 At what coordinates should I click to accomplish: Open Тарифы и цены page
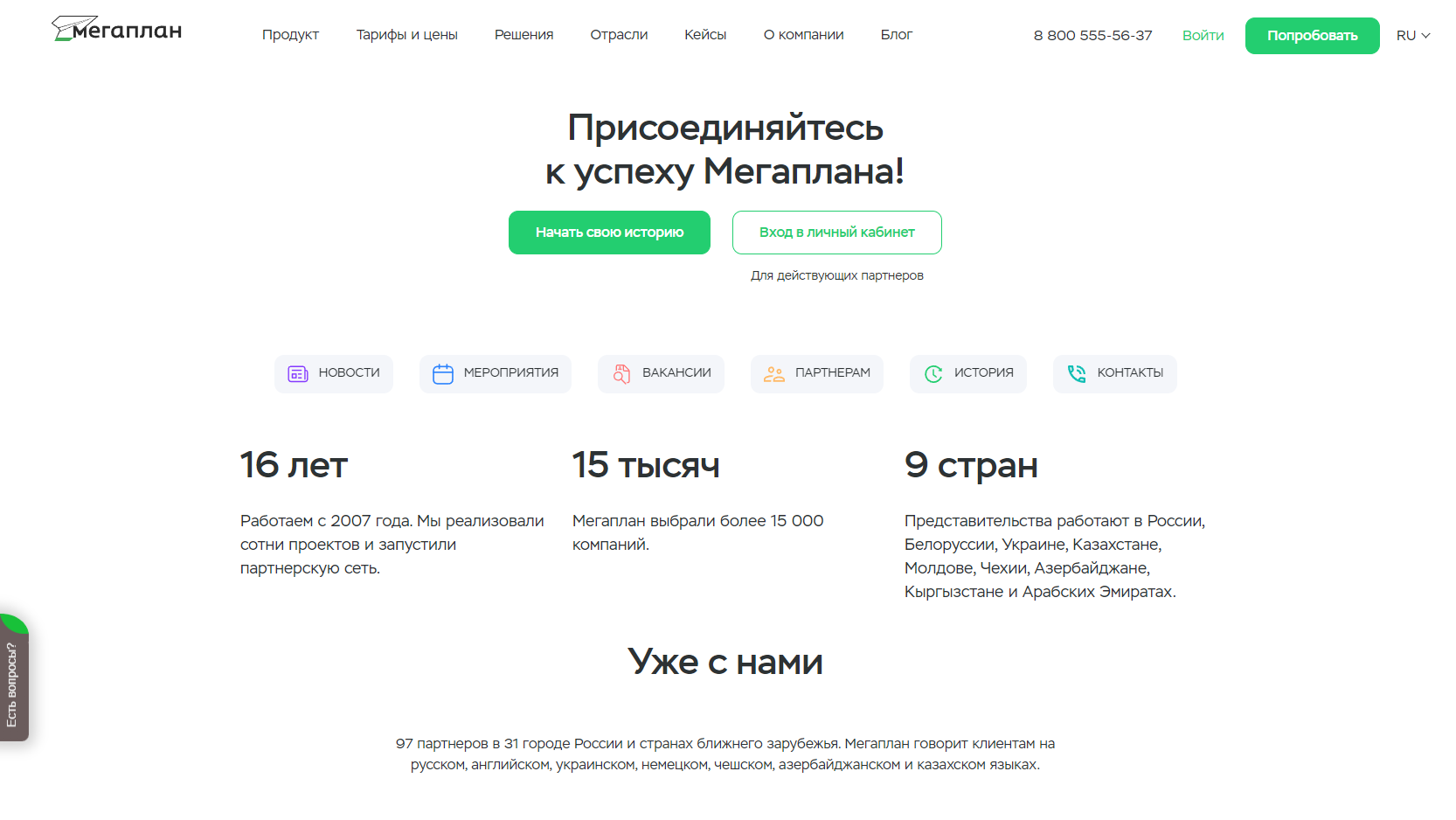pyautogui.click(x=406, y=35)
